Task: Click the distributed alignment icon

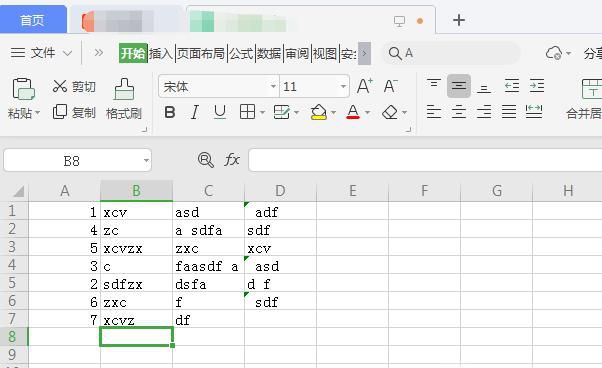Action: (534, 112)
